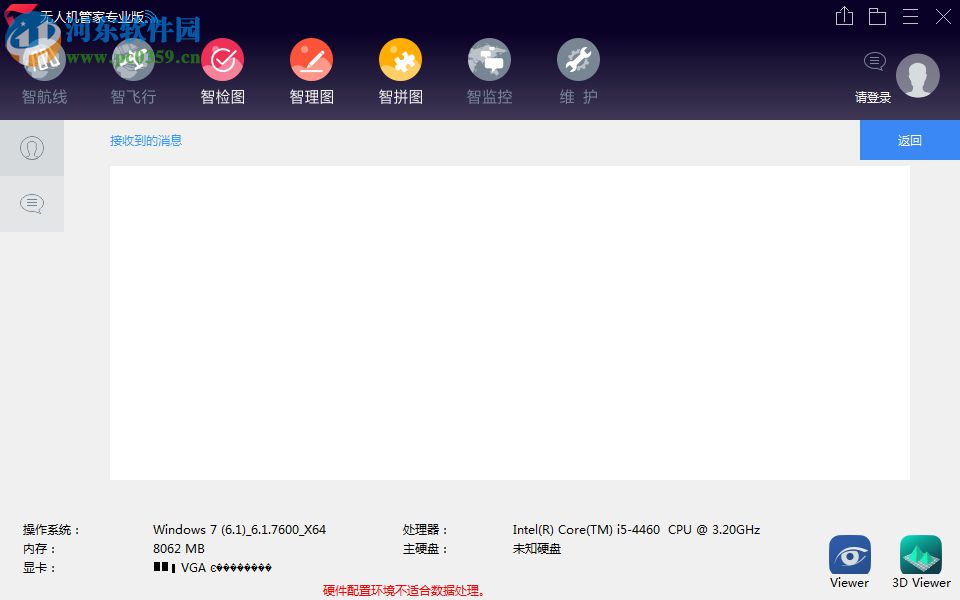This screenshot has height=600, width=960.
Task: Open the 智飞行 flight module
Action: pyautogui.click(x=133, y=70)
